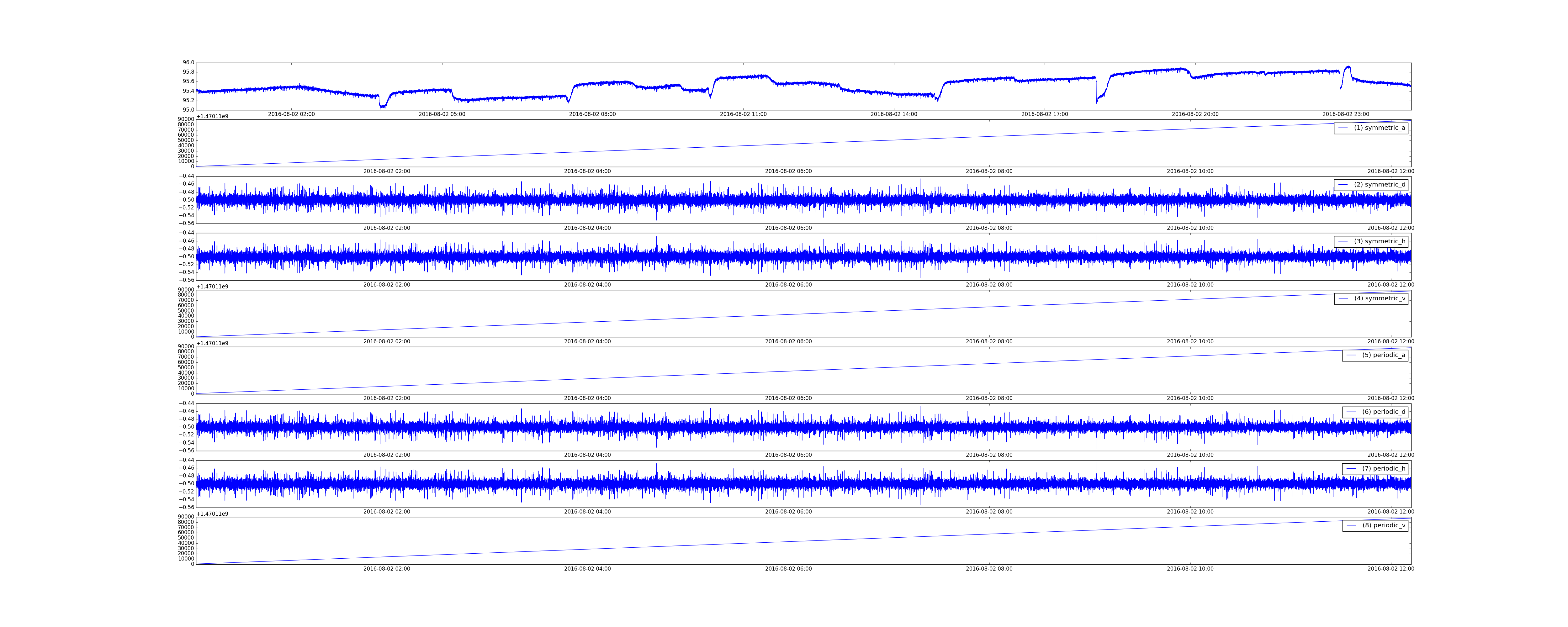Click the (7) periodic_h legend entry
Image resolution: width=1568 pixels, height=627 pixels.
1383,469
